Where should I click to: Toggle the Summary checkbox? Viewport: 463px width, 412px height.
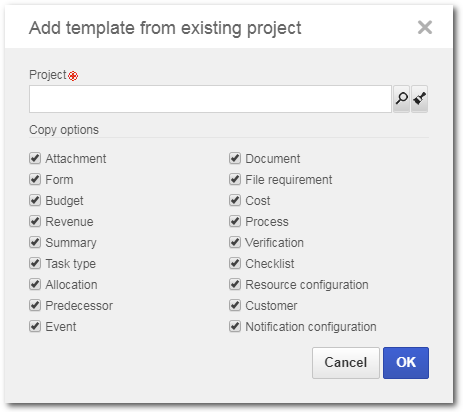point(35,242)
